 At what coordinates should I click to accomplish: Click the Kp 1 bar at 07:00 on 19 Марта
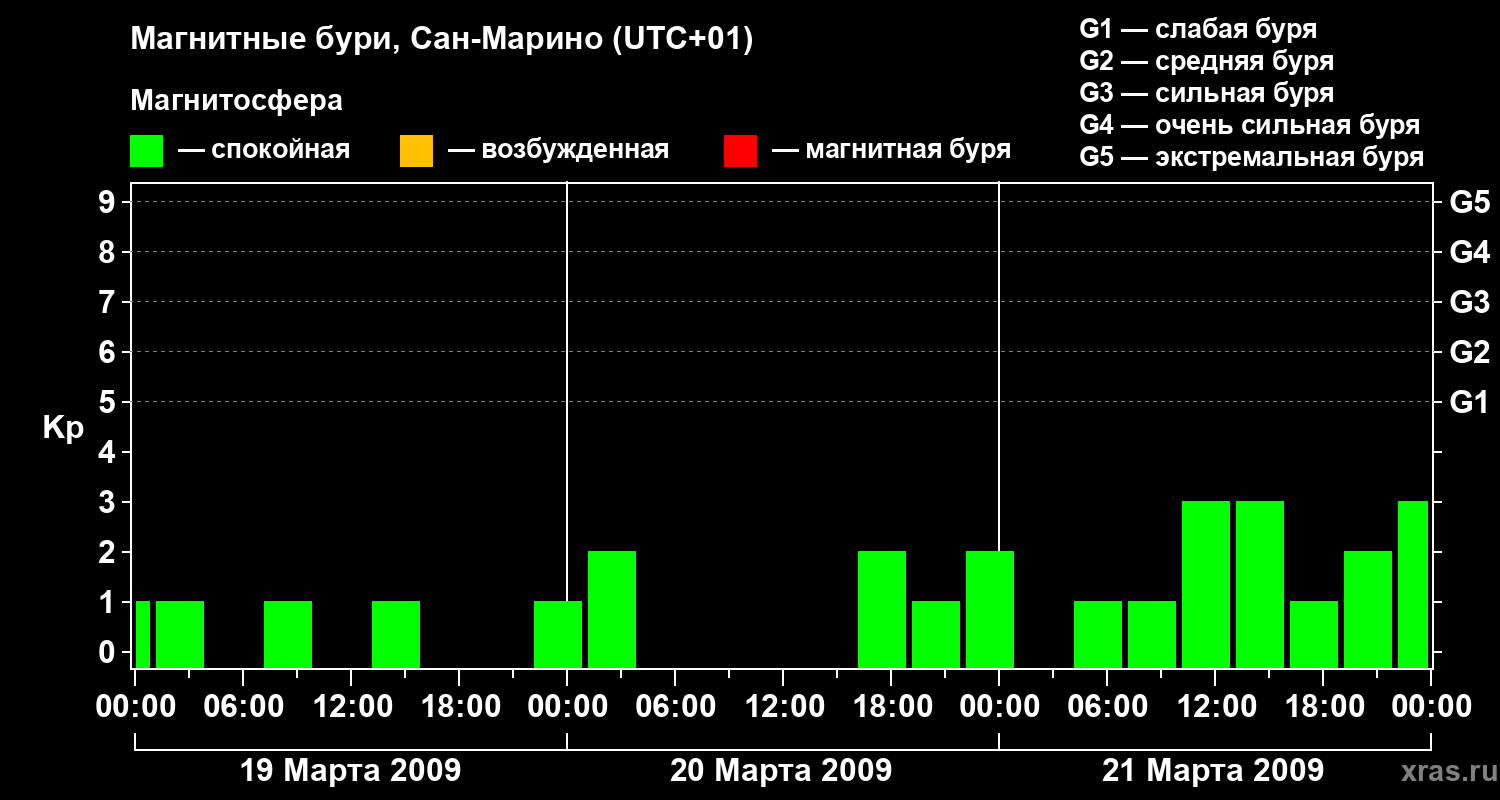288,634
